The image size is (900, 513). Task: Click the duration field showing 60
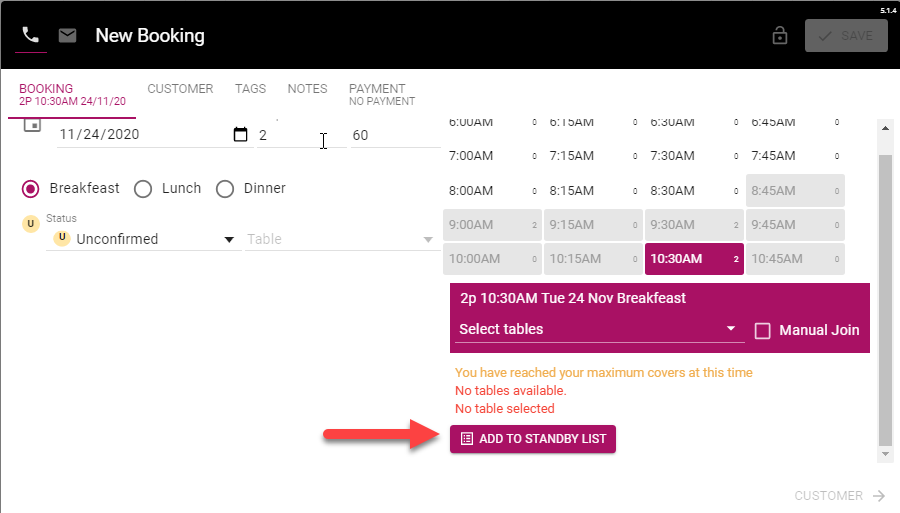coord(392,134)
